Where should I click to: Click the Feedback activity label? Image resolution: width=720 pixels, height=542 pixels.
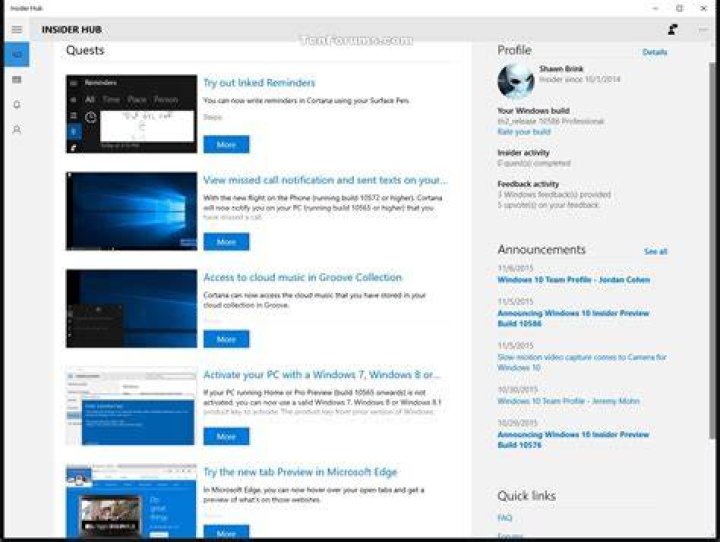[529, 184]
